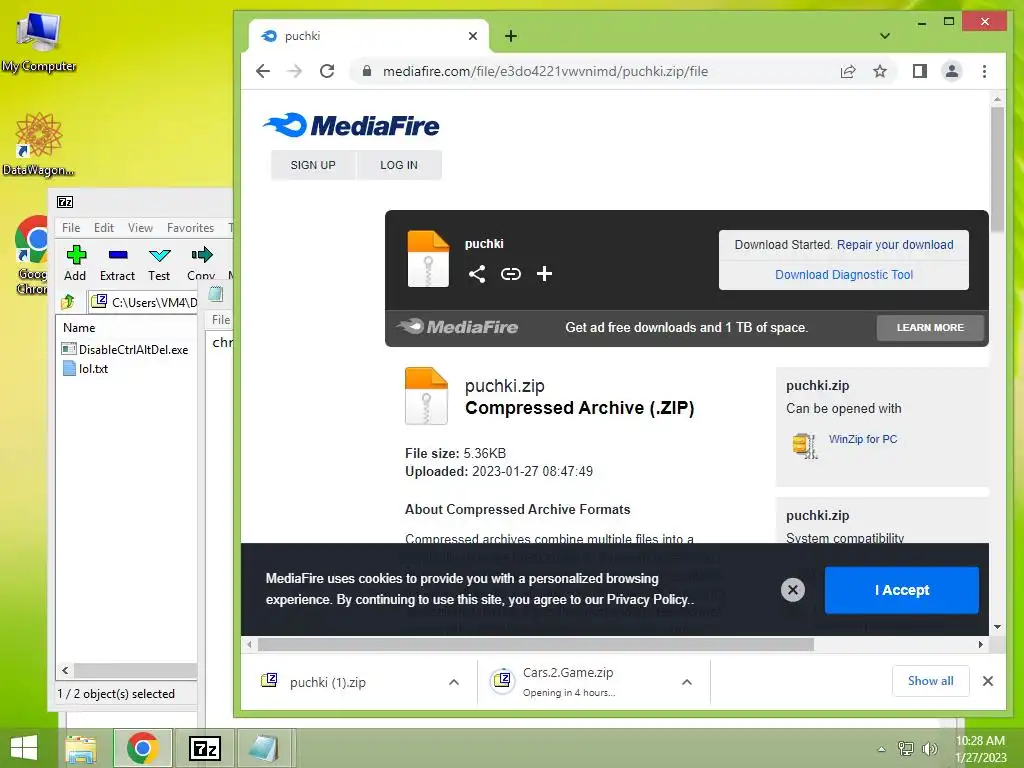The image size is (1024, 768).
Task: Click the Chrome back arrow
Action: [263, 71]
